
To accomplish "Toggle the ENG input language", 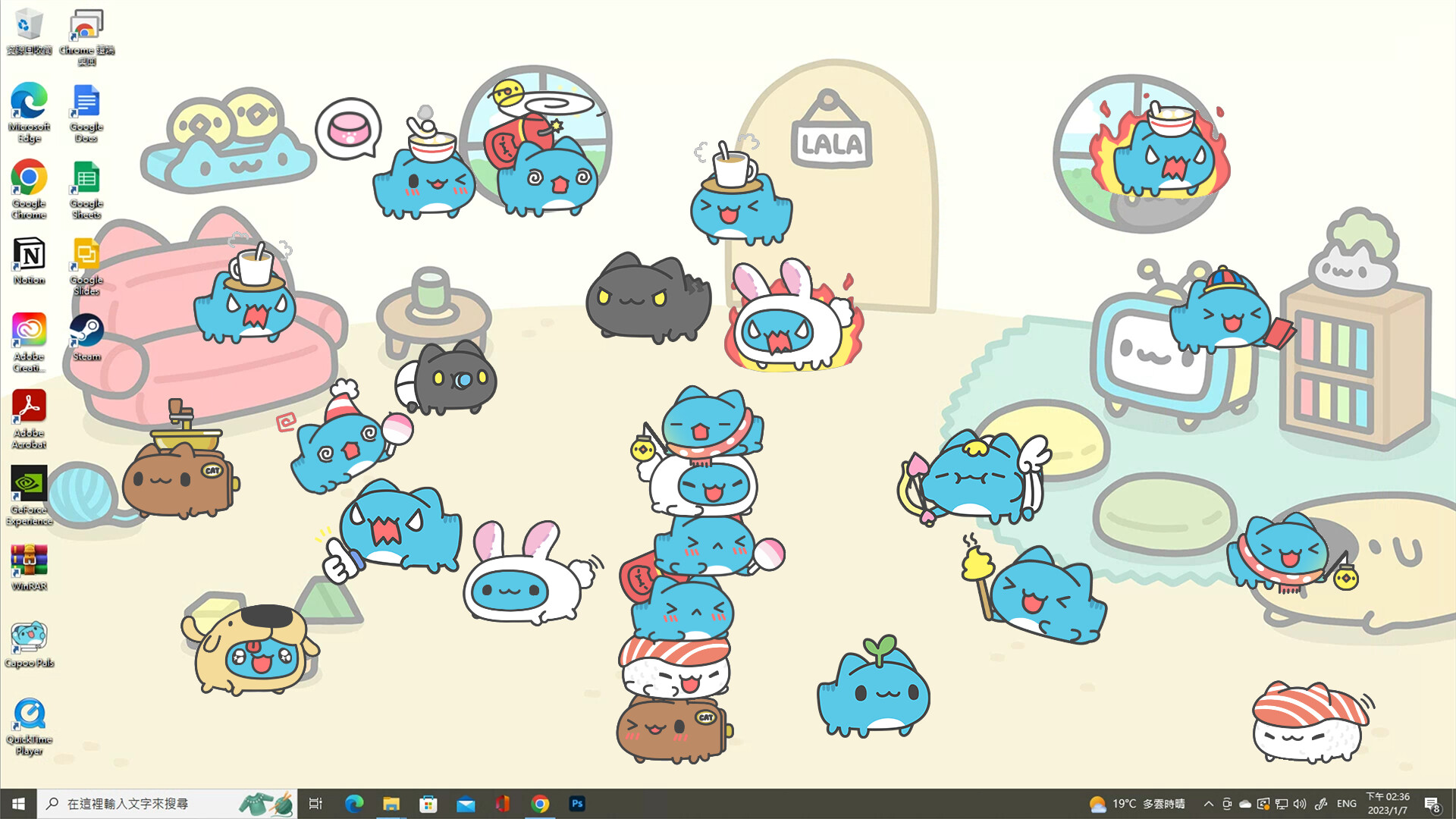I will click(x=1346, y=803).
